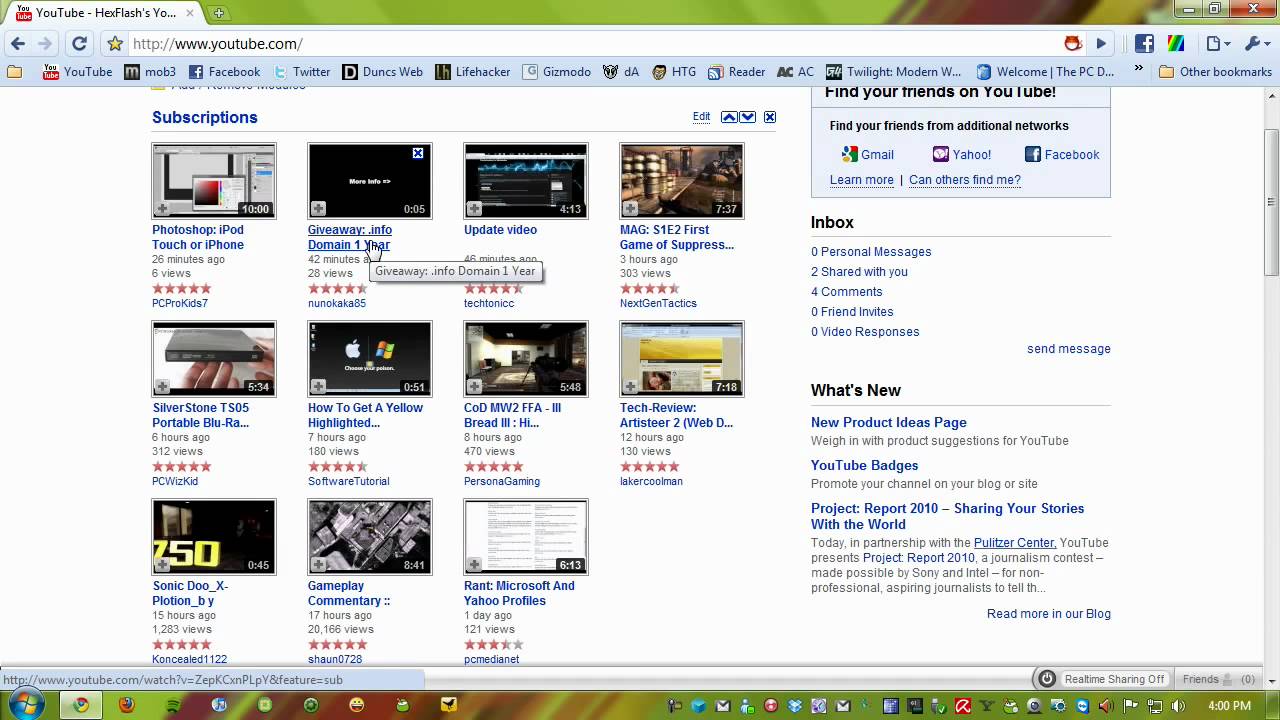The width and height of the screenshot is (1280, 720).
Task: Click Read more in our Blog
Action: tap(1049, 614)
